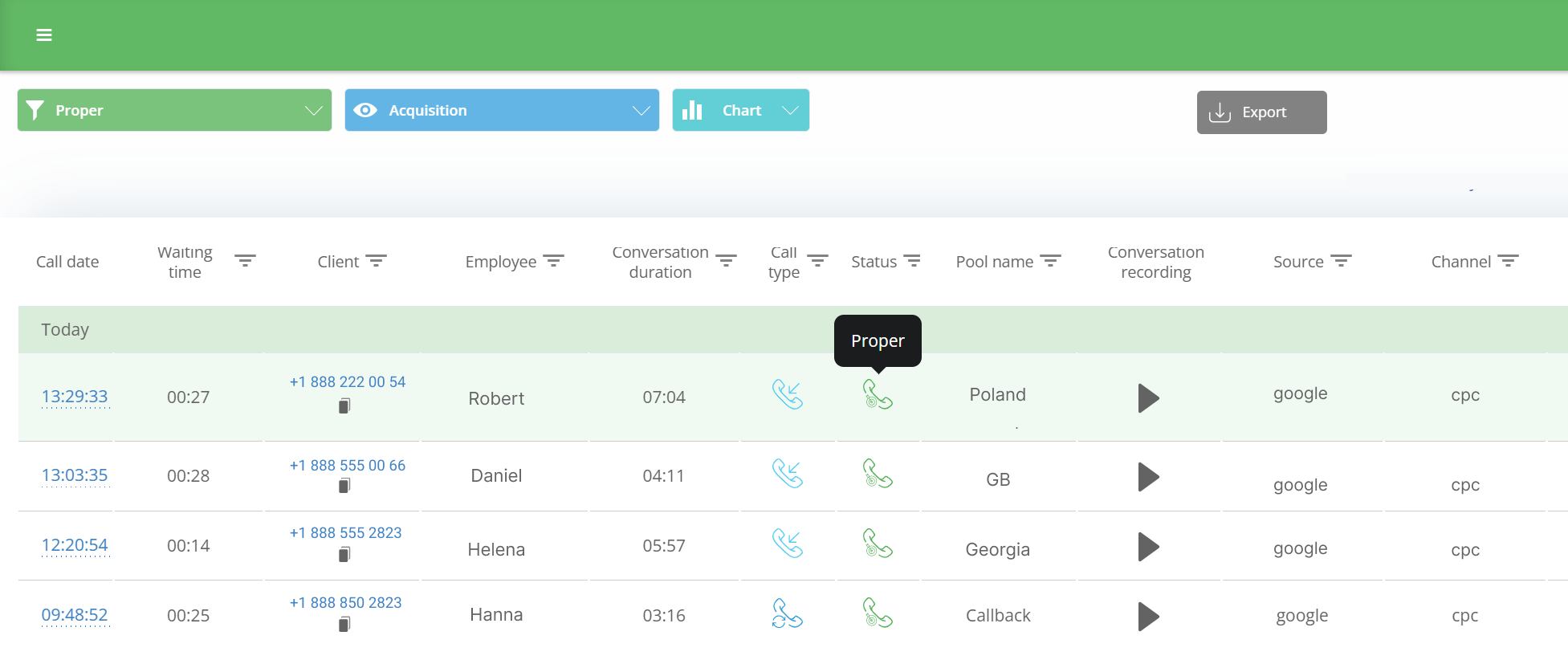Play Helena's conversation recording
1568x660 pixels.
[1148, 547]
